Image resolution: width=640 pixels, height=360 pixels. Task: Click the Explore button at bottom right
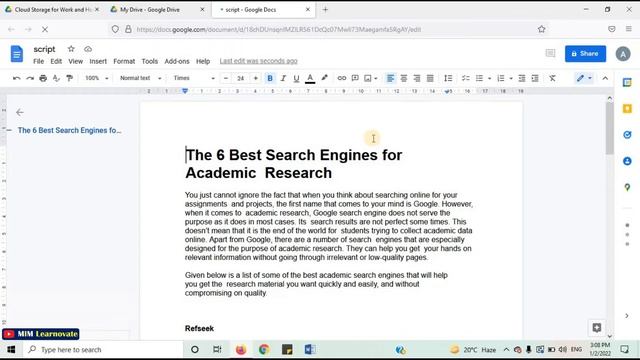(x=597, y=327)
